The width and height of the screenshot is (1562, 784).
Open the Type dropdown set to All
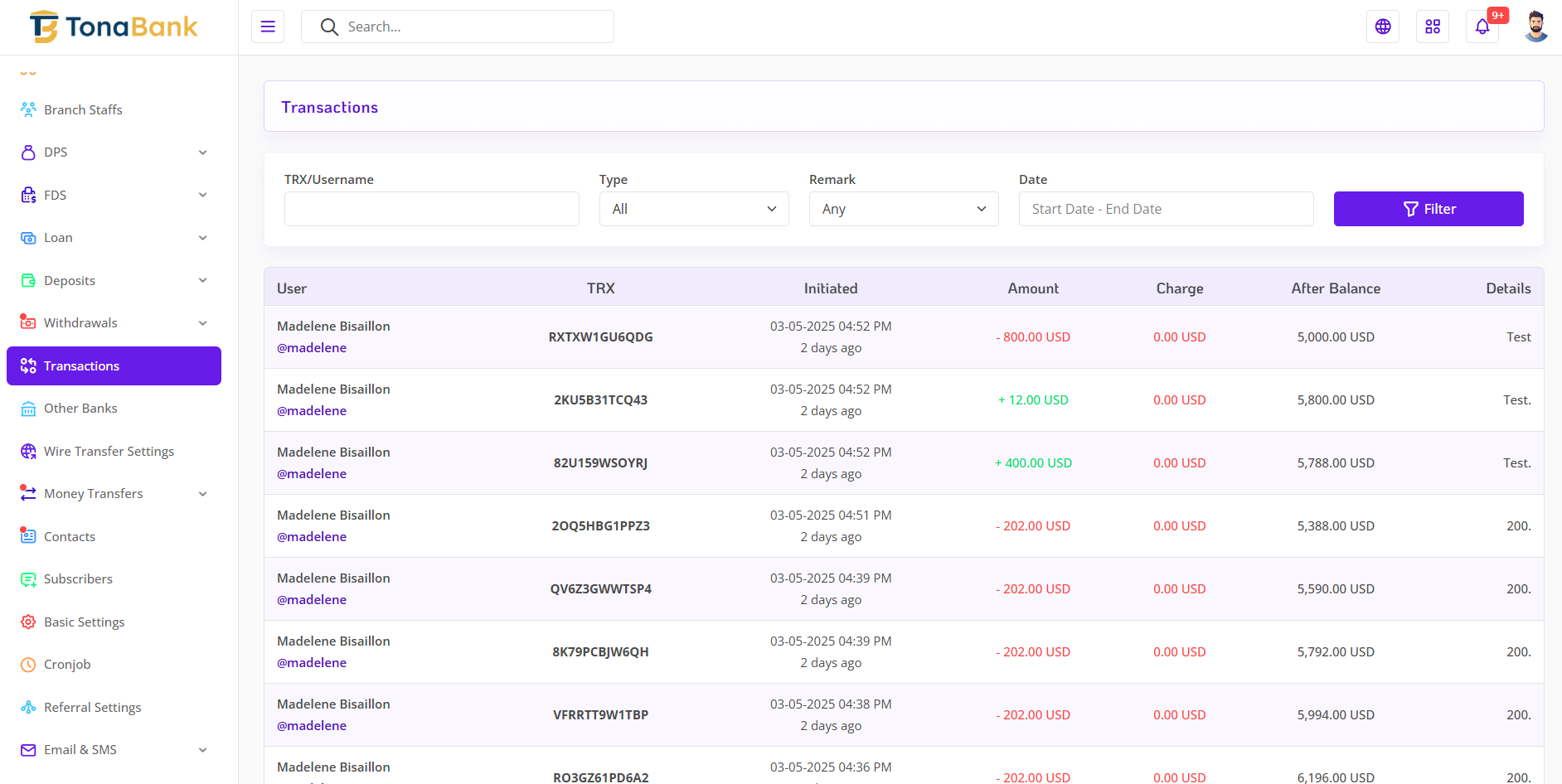(694, 209)
